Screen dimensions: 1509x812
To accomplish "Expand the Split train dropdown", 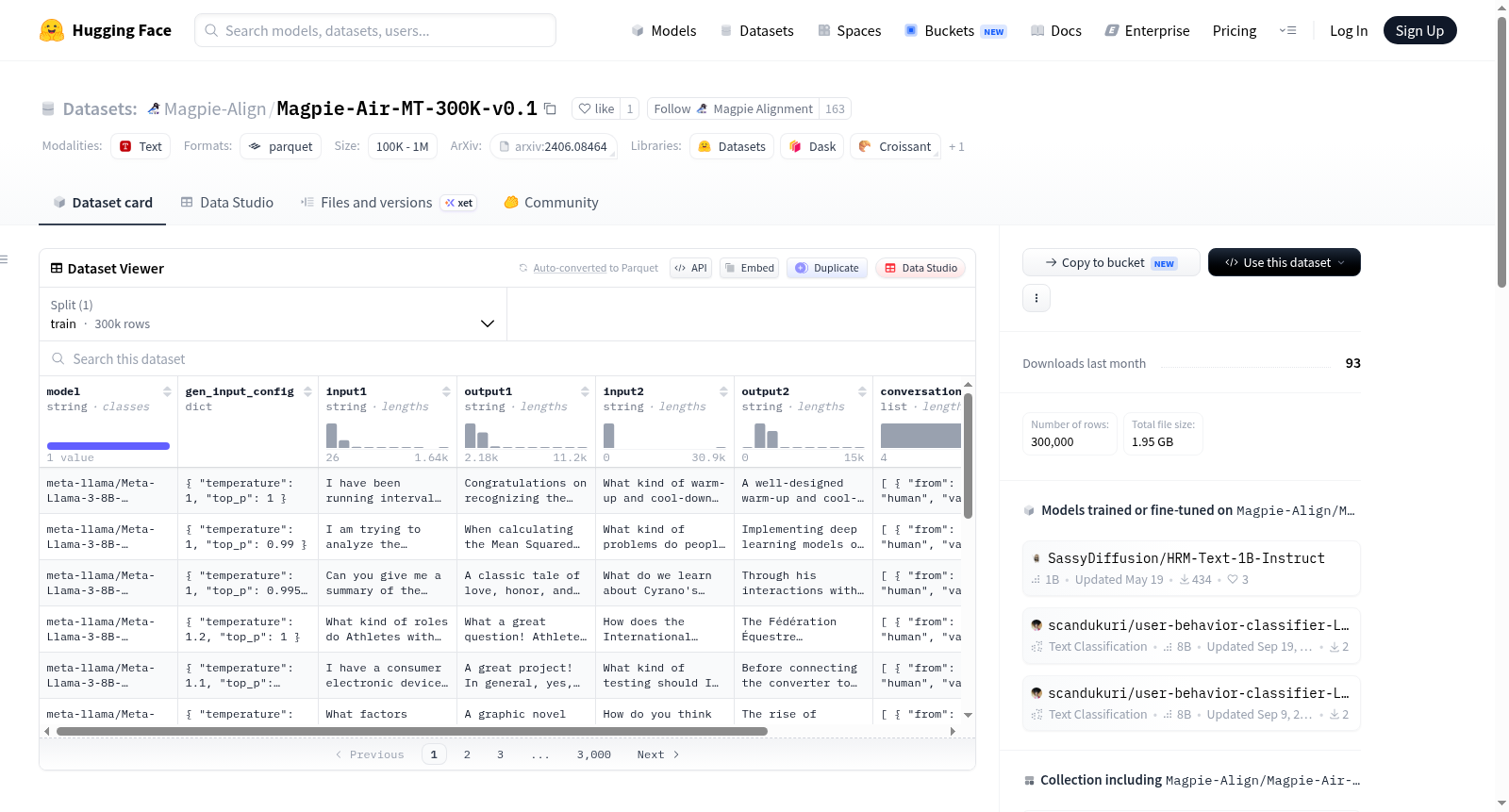I will pos(274,314).
